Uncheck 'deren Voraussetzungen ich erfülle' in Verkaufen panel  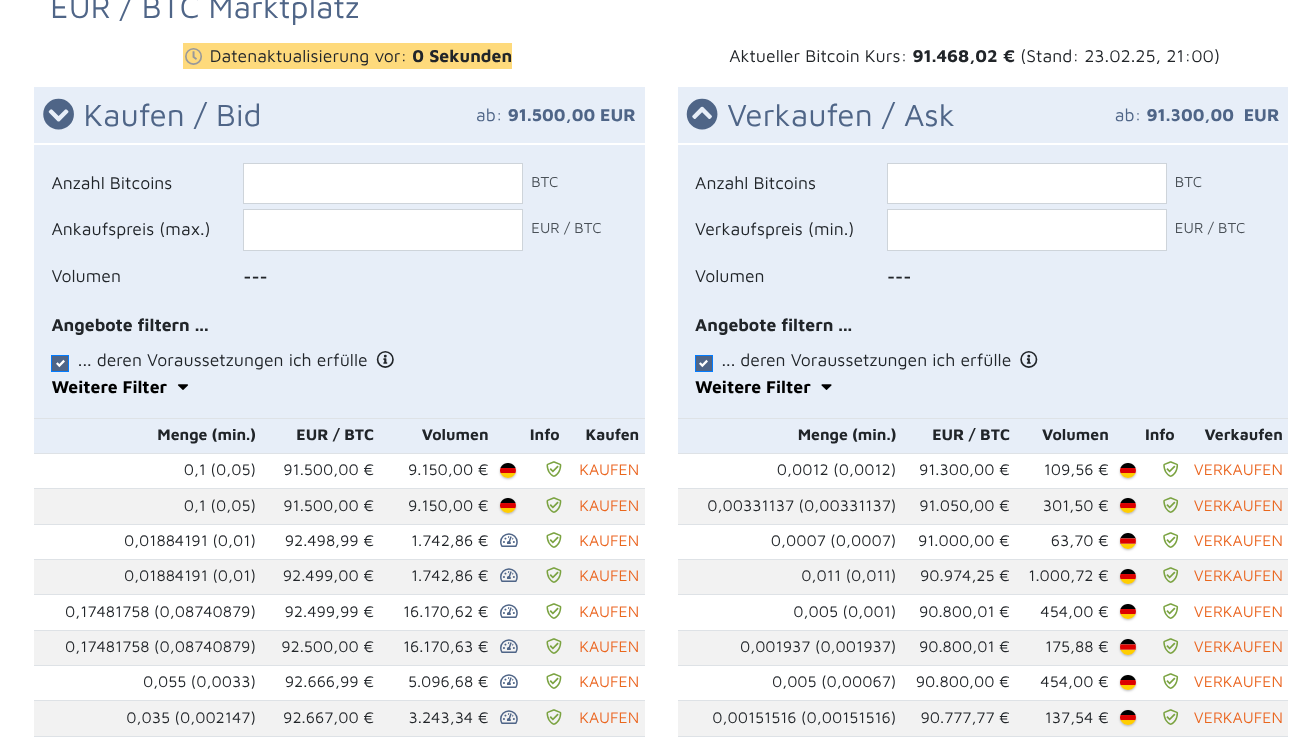tap(703, 362)
